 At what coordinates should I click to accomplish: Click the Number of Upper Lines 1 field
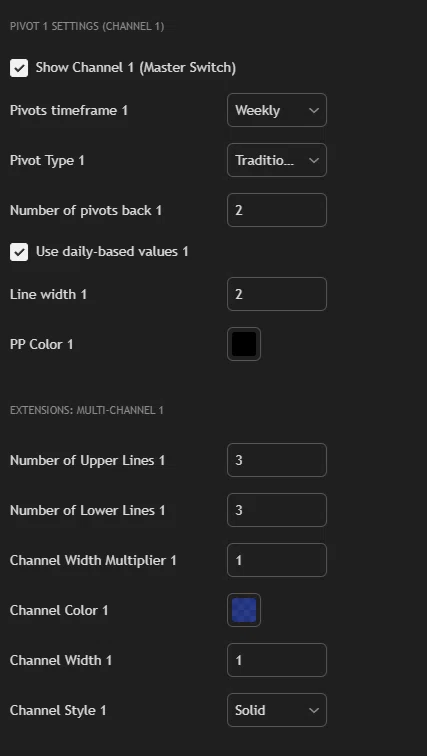pyautogui.click(x=277, y=460)
